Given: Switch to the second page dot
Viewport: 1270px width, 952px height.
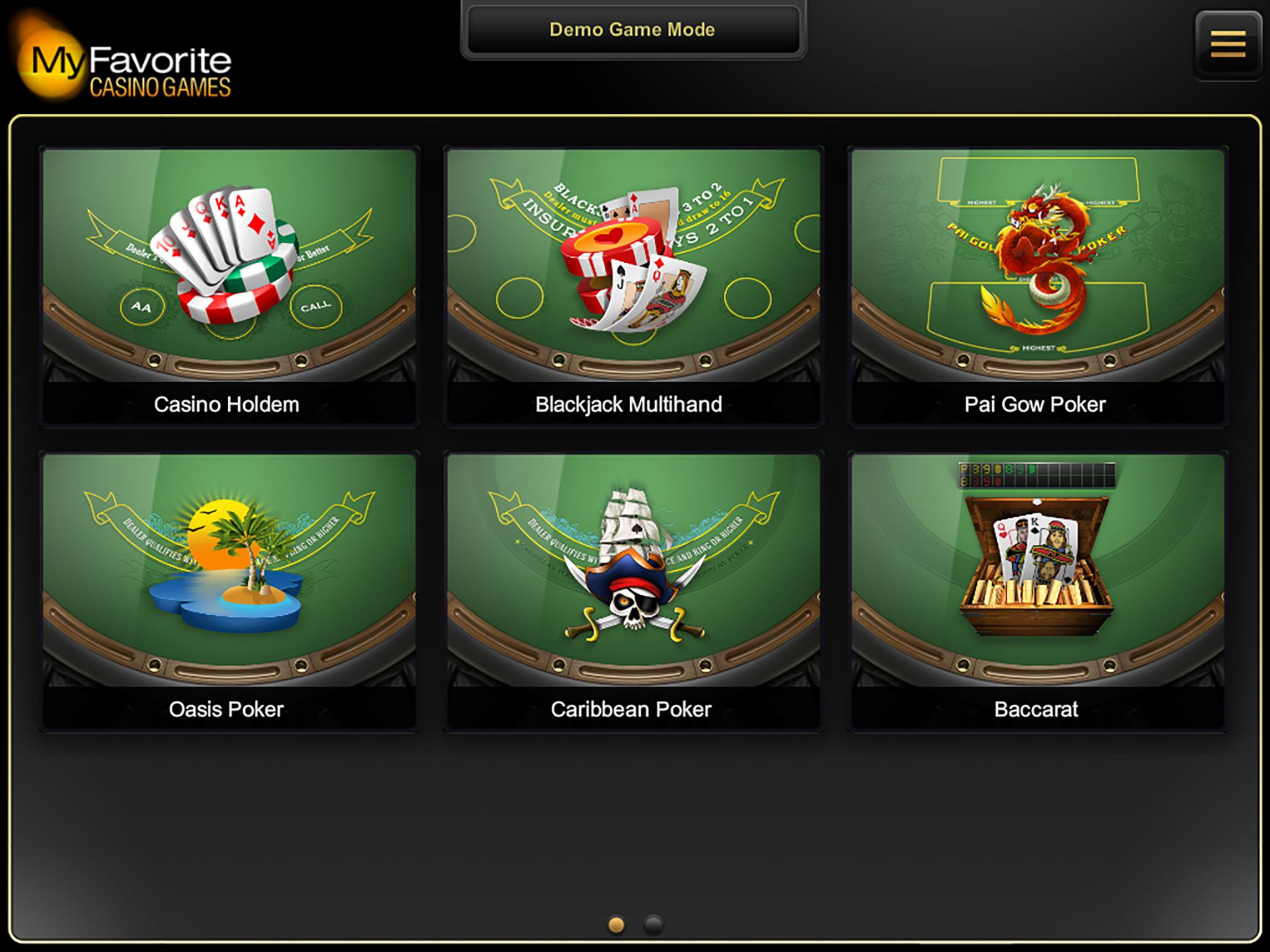Looking at the screenshot, I should pos(653,925).
